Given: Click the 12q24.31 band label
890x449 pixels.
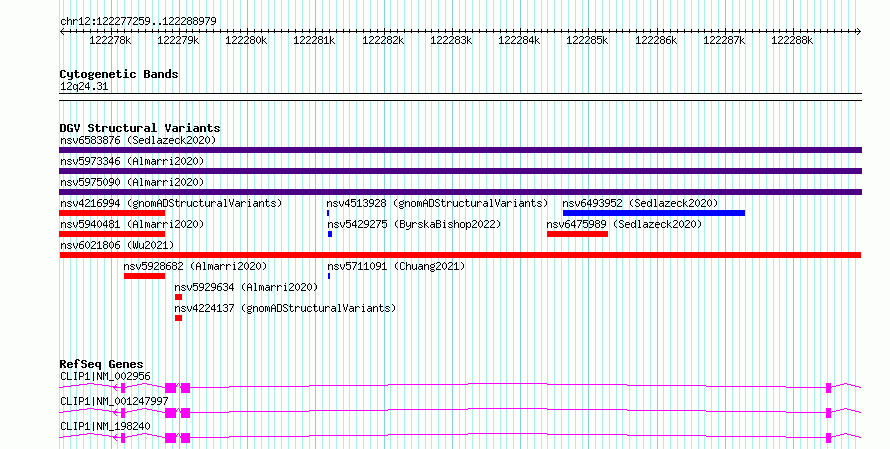Looking at the screenshot, I should pyautogui.click(x=84, y=86).
